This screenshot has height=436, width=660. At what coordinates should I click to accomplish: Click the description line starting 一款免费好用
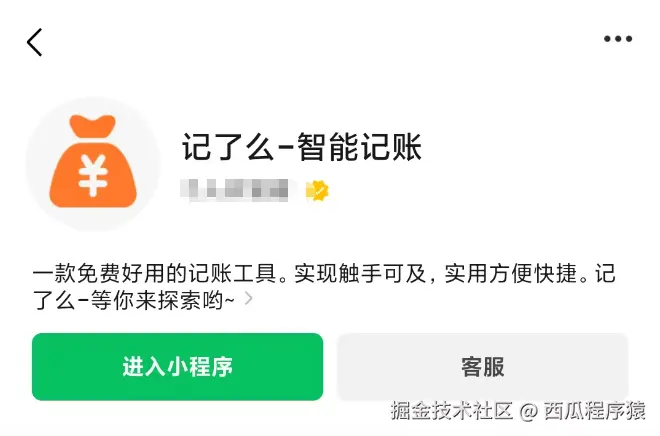coord(324,274)
